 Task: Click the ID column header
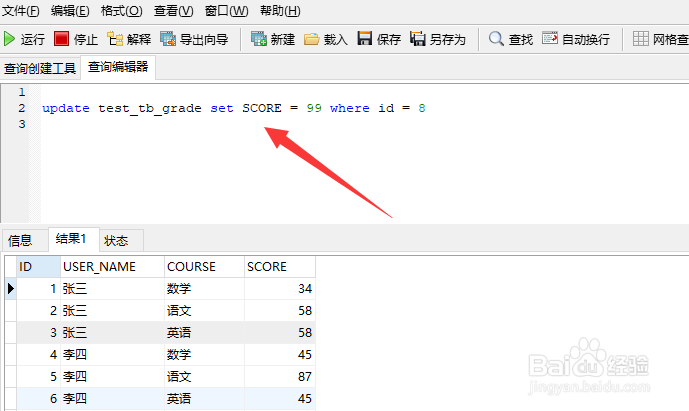coord(39,266)
